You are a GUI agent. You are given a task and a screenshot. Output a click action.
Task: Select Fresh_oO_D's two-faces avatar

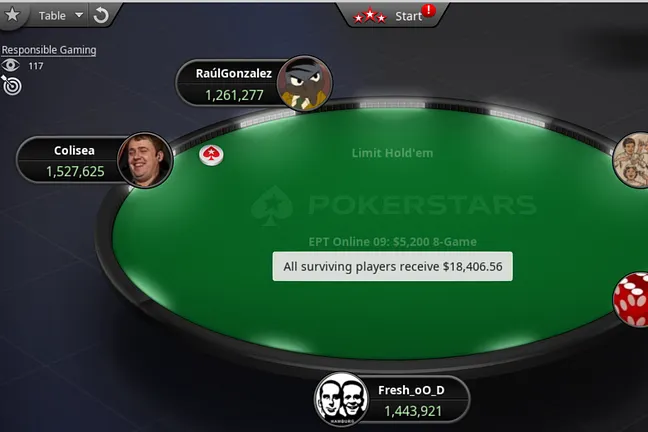341,399
